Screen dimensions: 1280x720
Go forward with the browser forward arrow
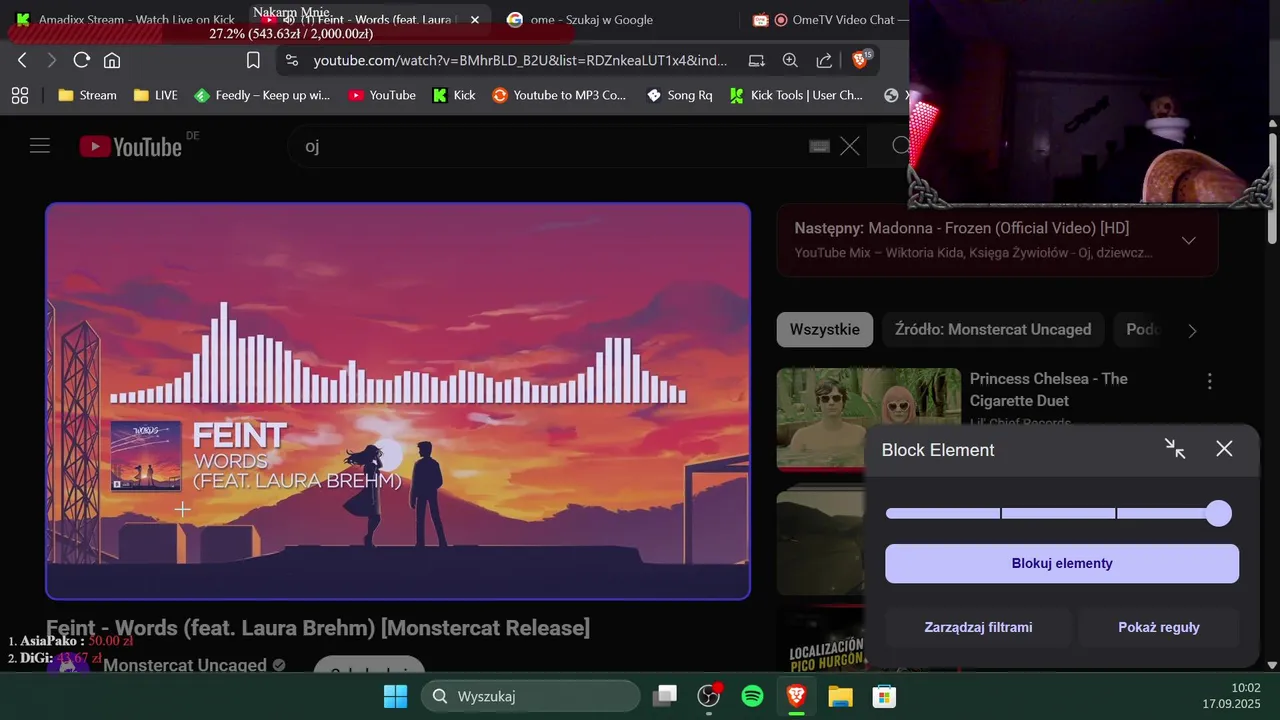pyautogui.click(x=52, y=60)
